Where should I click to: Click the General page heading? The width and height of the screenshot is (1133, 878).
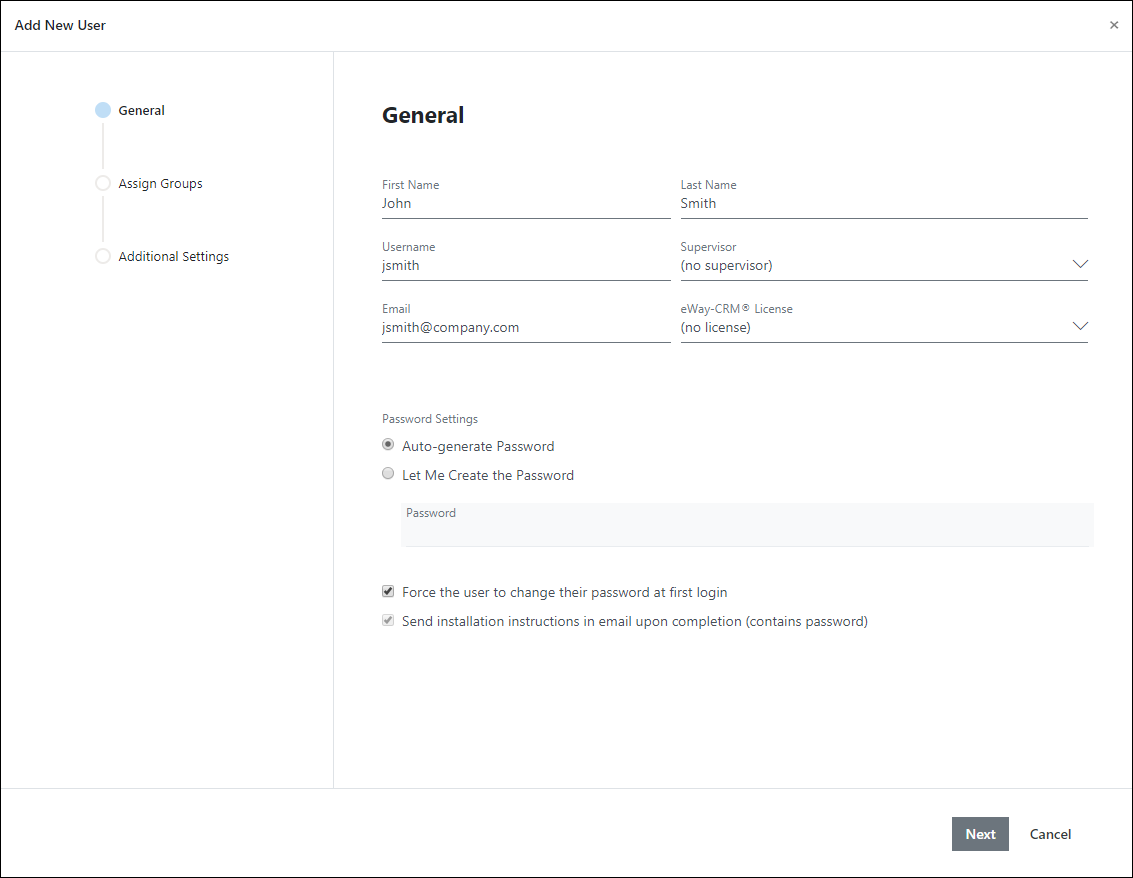pos(423,115)
